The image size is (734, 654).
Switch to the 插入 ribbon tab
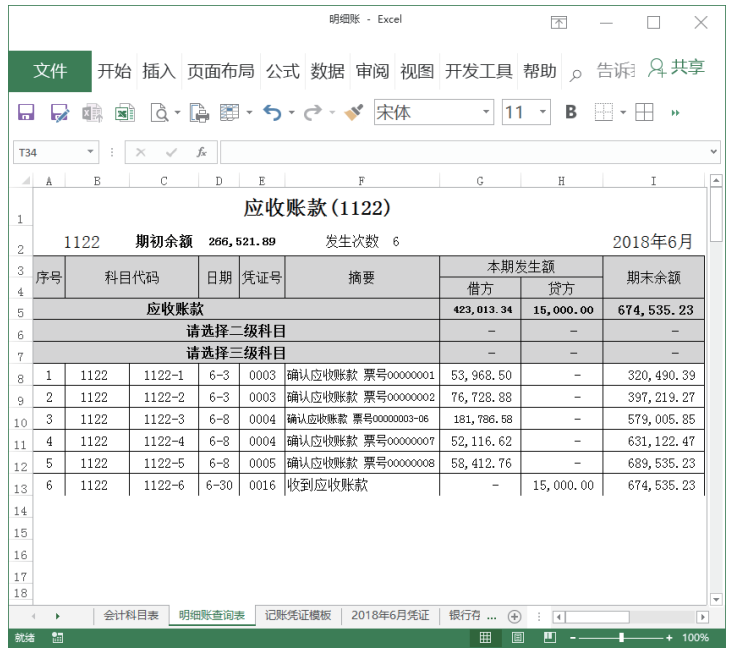[x=159, y=72]
